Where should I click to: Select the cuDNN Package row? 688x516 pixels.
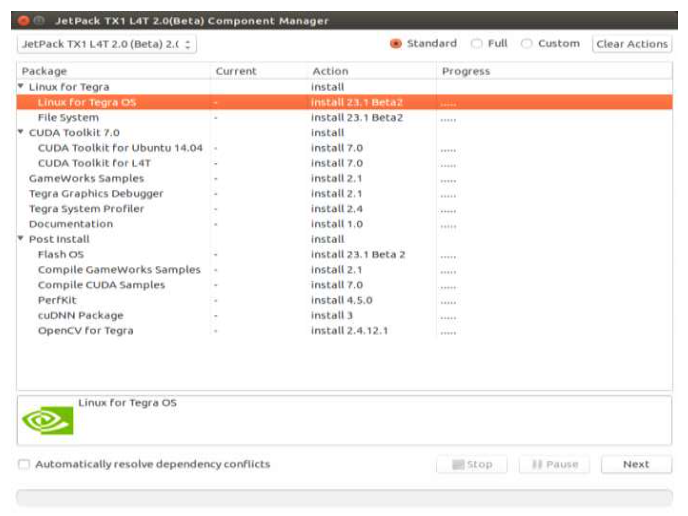tap(344, 315)
